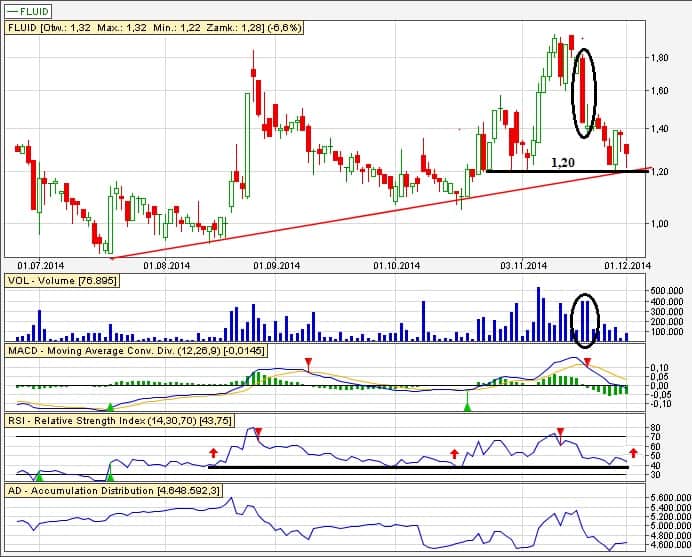Click the leftmost green triangle in RSI panel

[x=39, y=478]
